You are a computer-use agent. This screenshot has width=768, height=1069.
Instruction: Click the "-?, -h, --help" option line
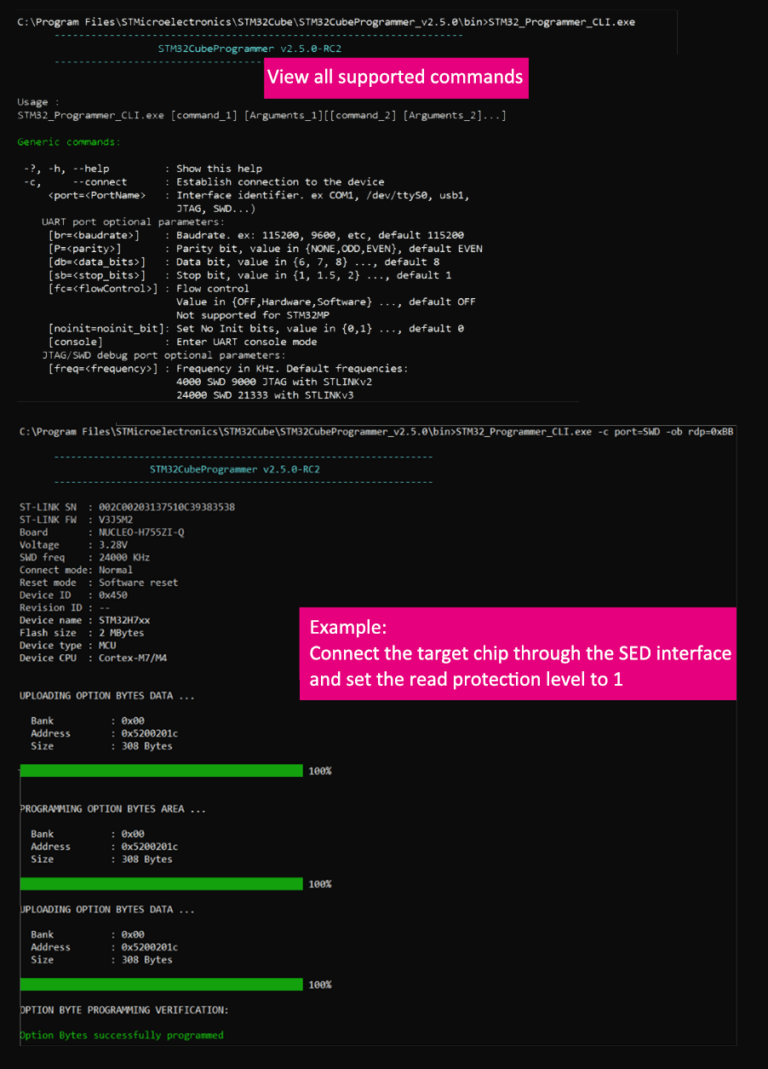(66, 169)
